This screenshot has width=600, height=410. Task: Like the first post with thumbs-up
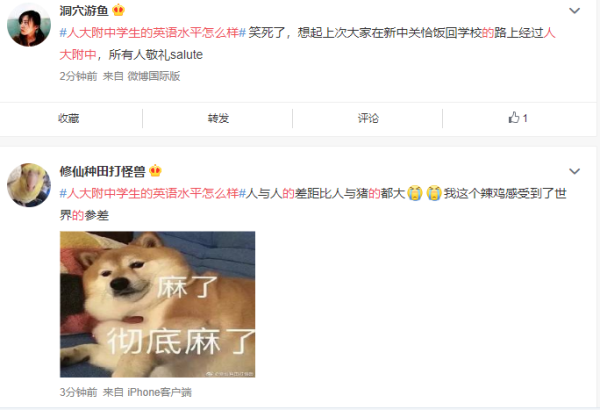518,118
